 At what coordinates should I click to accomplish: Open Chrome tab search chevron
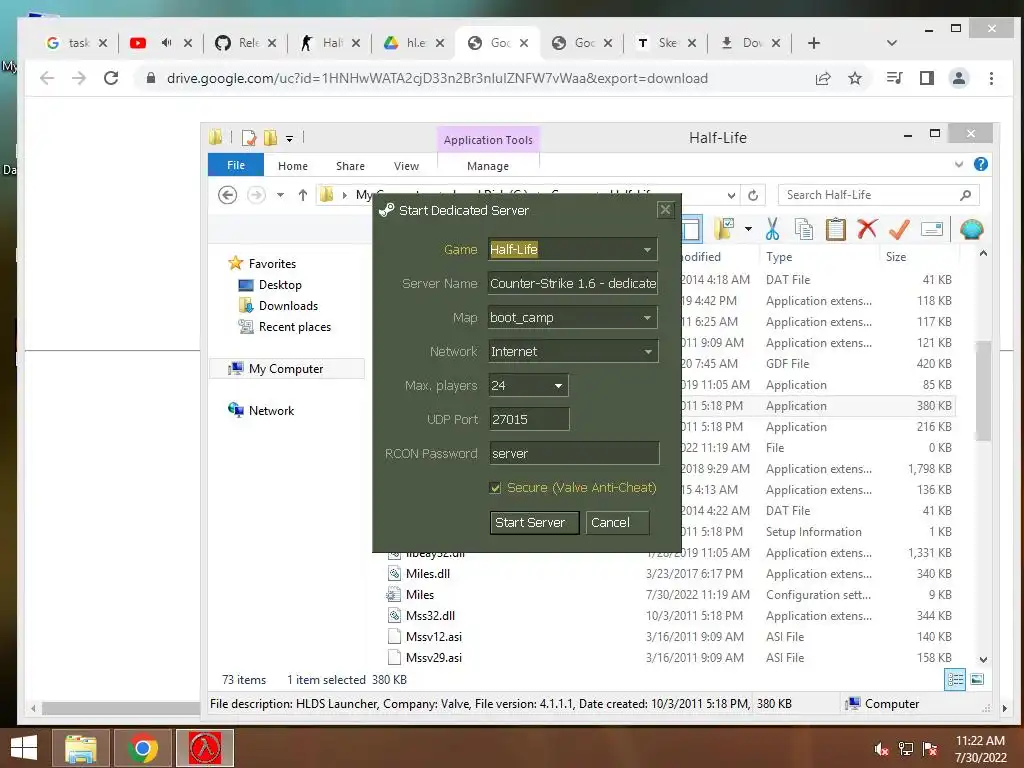(891, 43)
